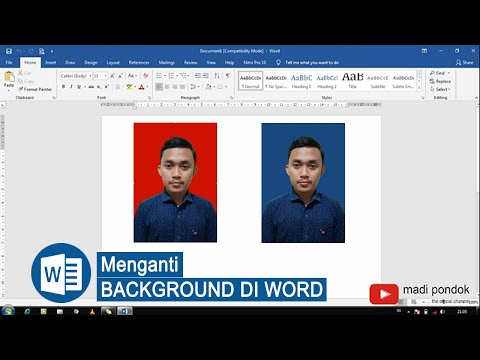The image size is (480, 360).
Task: Click the Undo arrow icon
Action: tap(19, 51)
